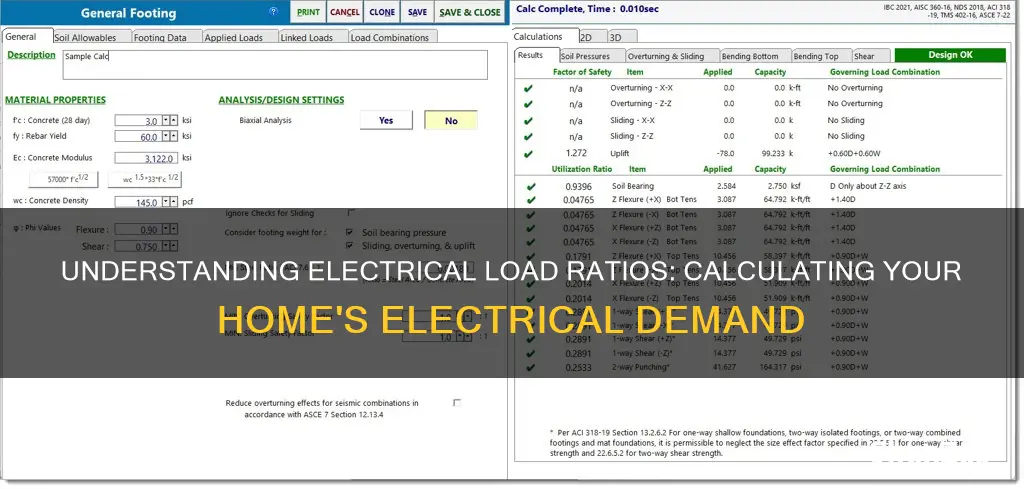The height and width of the screenshot is (489, 1024).
Task: Click the SAVE button
Action: point(417,12)
